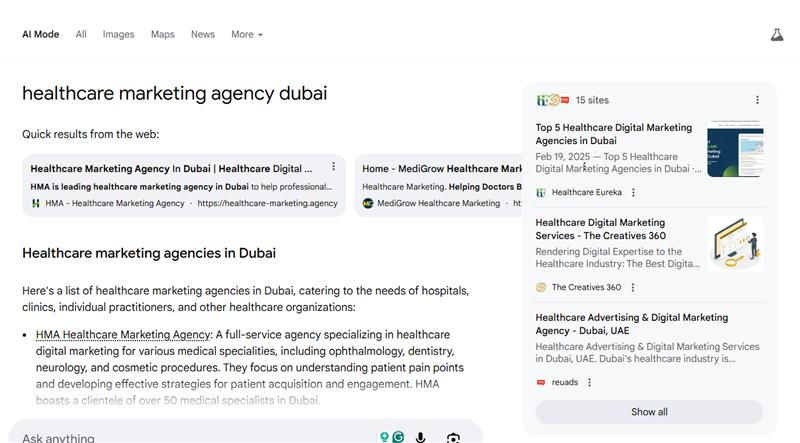Switch to the AI Mode tab
Screen dimensions: 800x443
tap(40, 34)
